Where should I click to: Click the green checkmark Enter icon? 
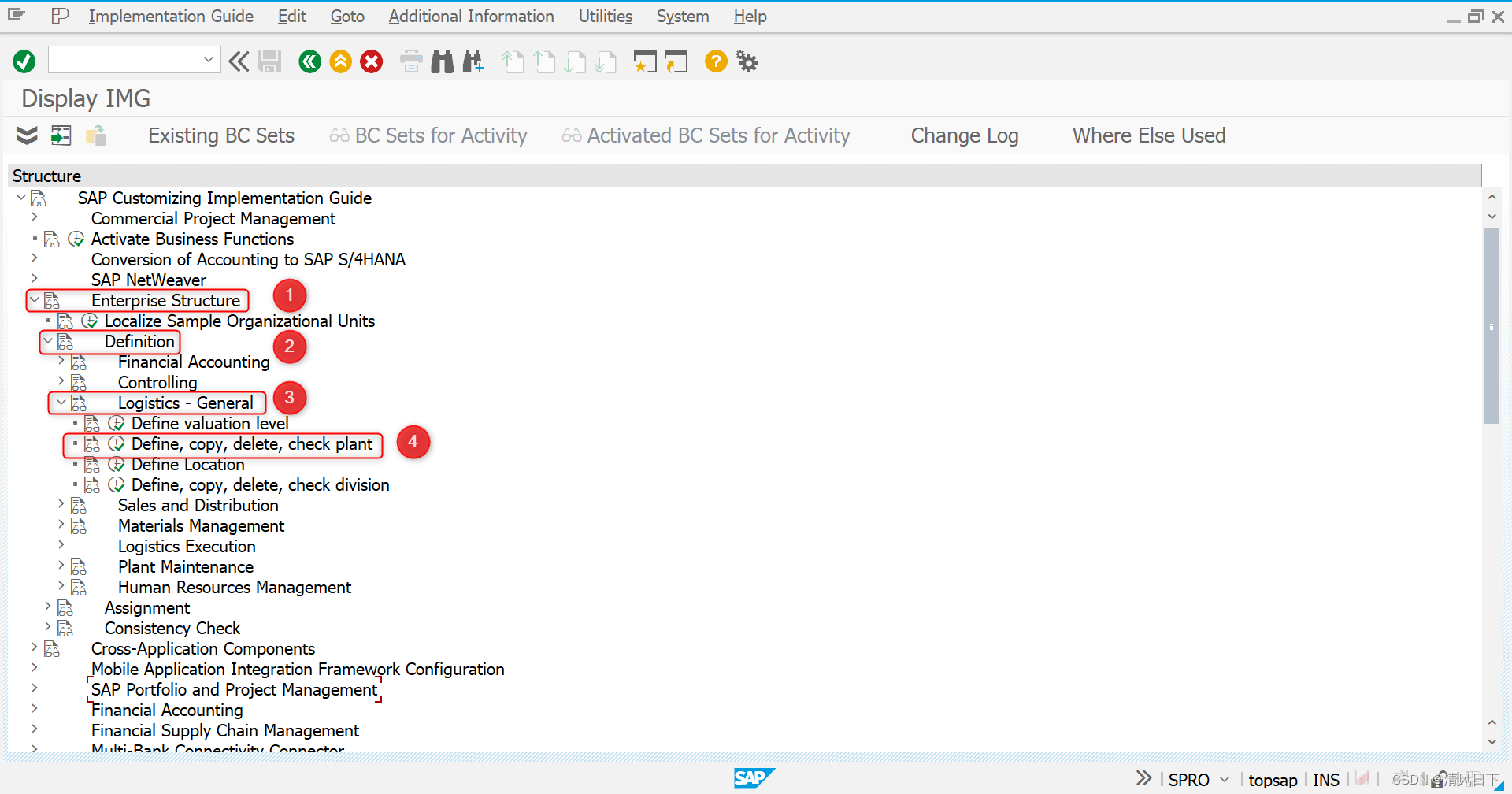24,61
